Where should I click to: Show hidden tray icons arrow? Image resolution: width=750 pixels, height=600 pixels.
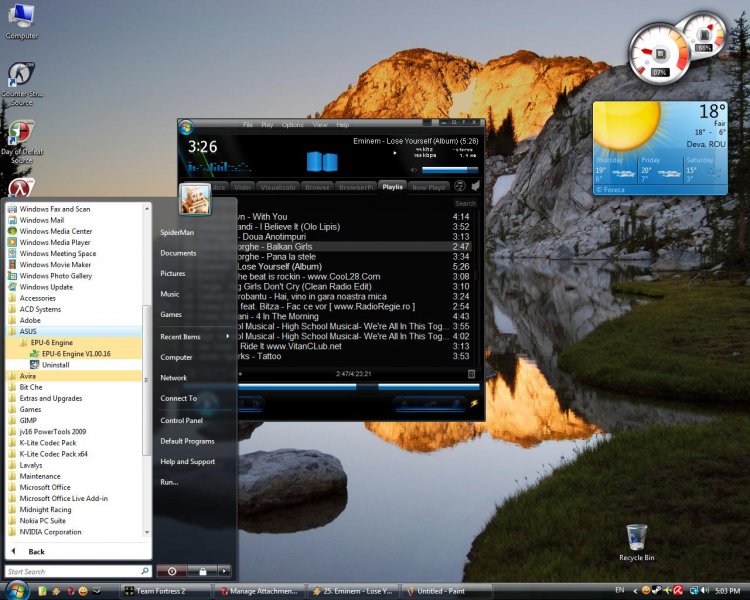click(635, 591)
